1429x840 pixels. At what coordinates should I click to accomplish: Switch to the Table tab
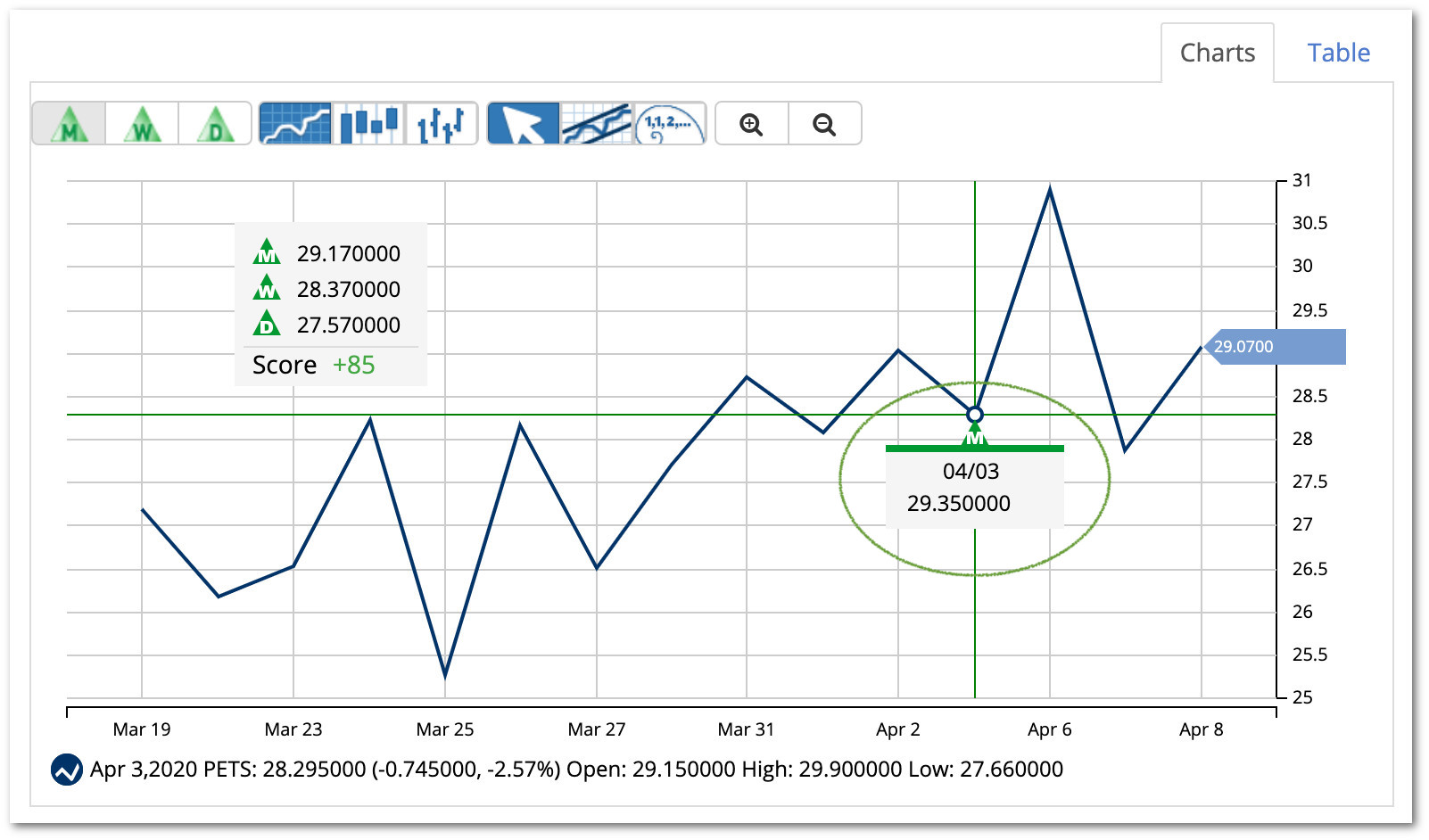(x=1338, y=53)
